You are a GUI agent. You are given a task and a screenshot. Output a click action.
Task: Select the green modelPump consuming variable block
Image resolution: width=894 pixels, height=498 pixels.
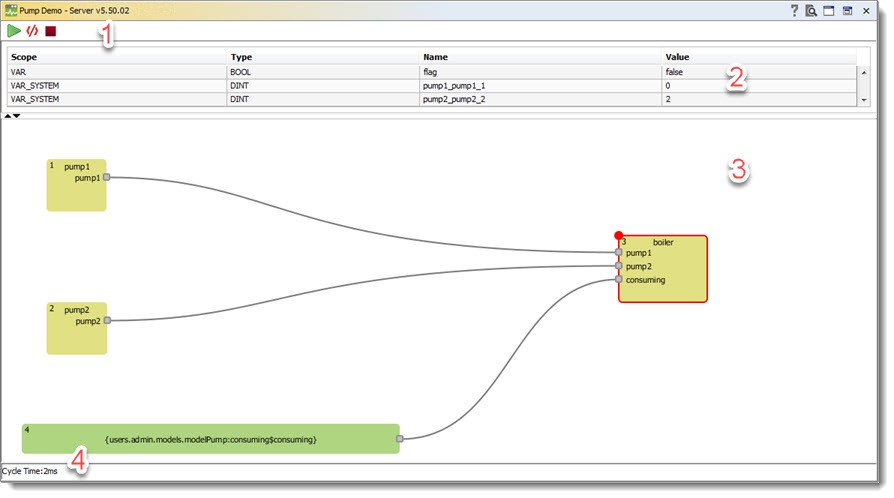click(x=210, y=439)
